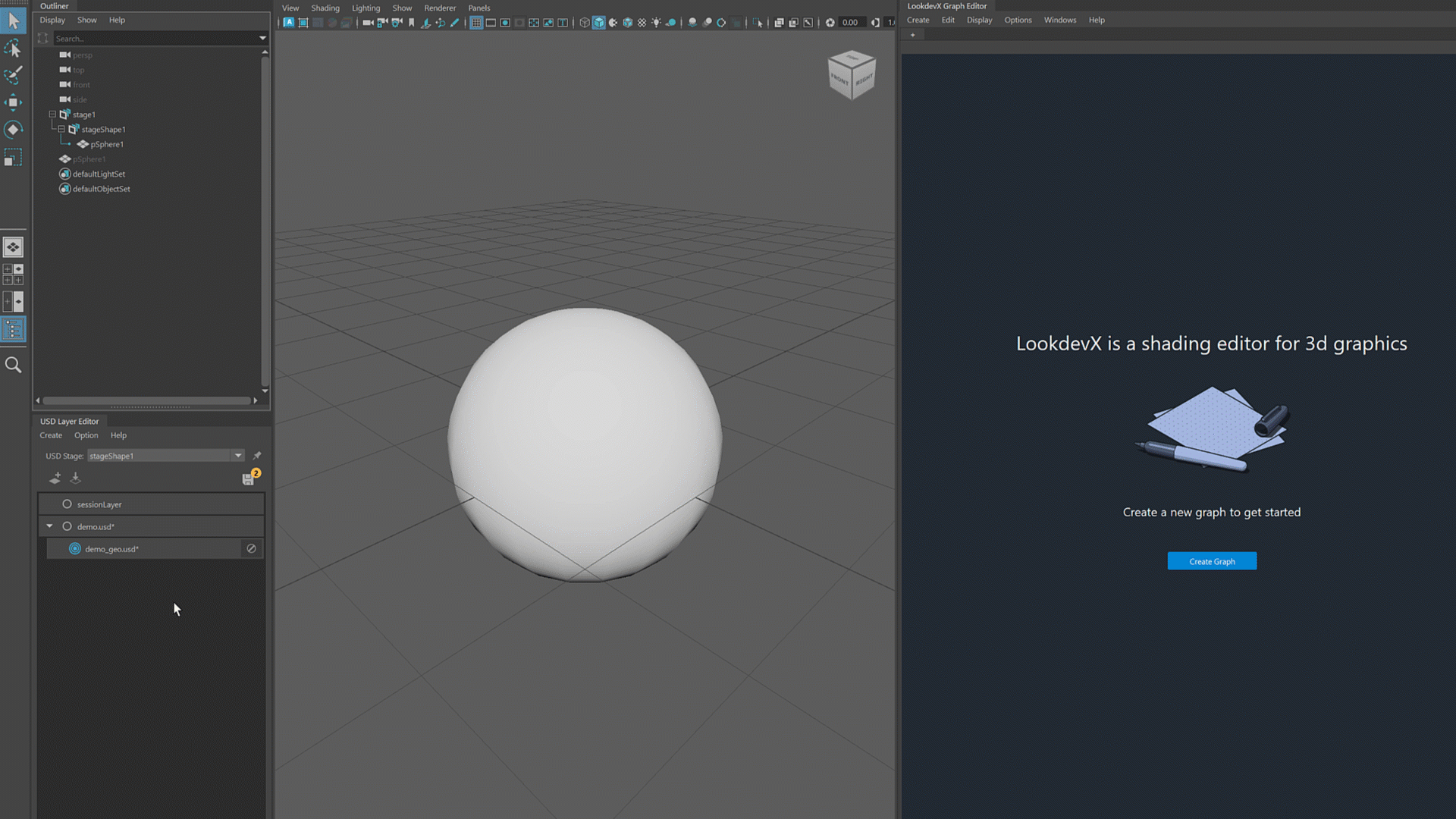Click the Outliner search field
The height and width of the screenshot is (819, 1456).
pos(152,39)
